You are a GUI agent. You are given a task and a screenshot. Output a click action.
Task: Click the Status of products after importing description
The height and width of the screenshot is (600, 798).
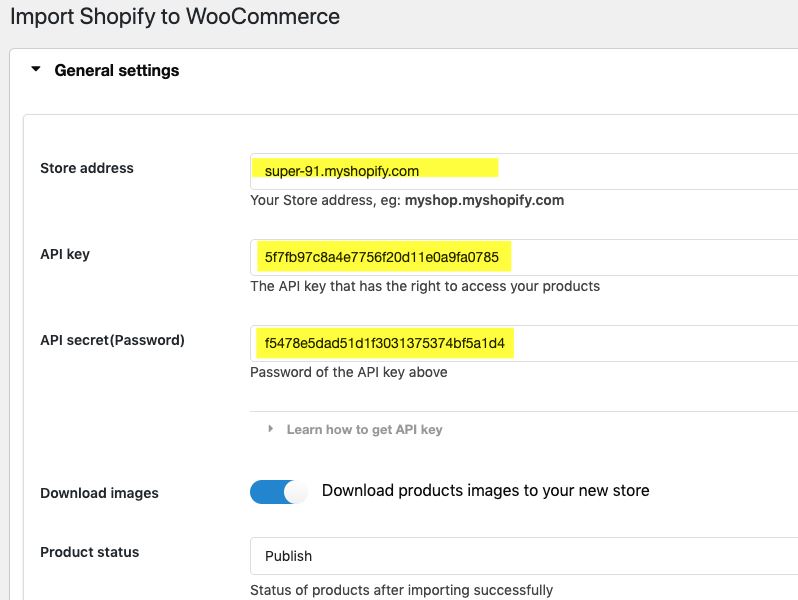pyautogui.click(x=402, y=590)
